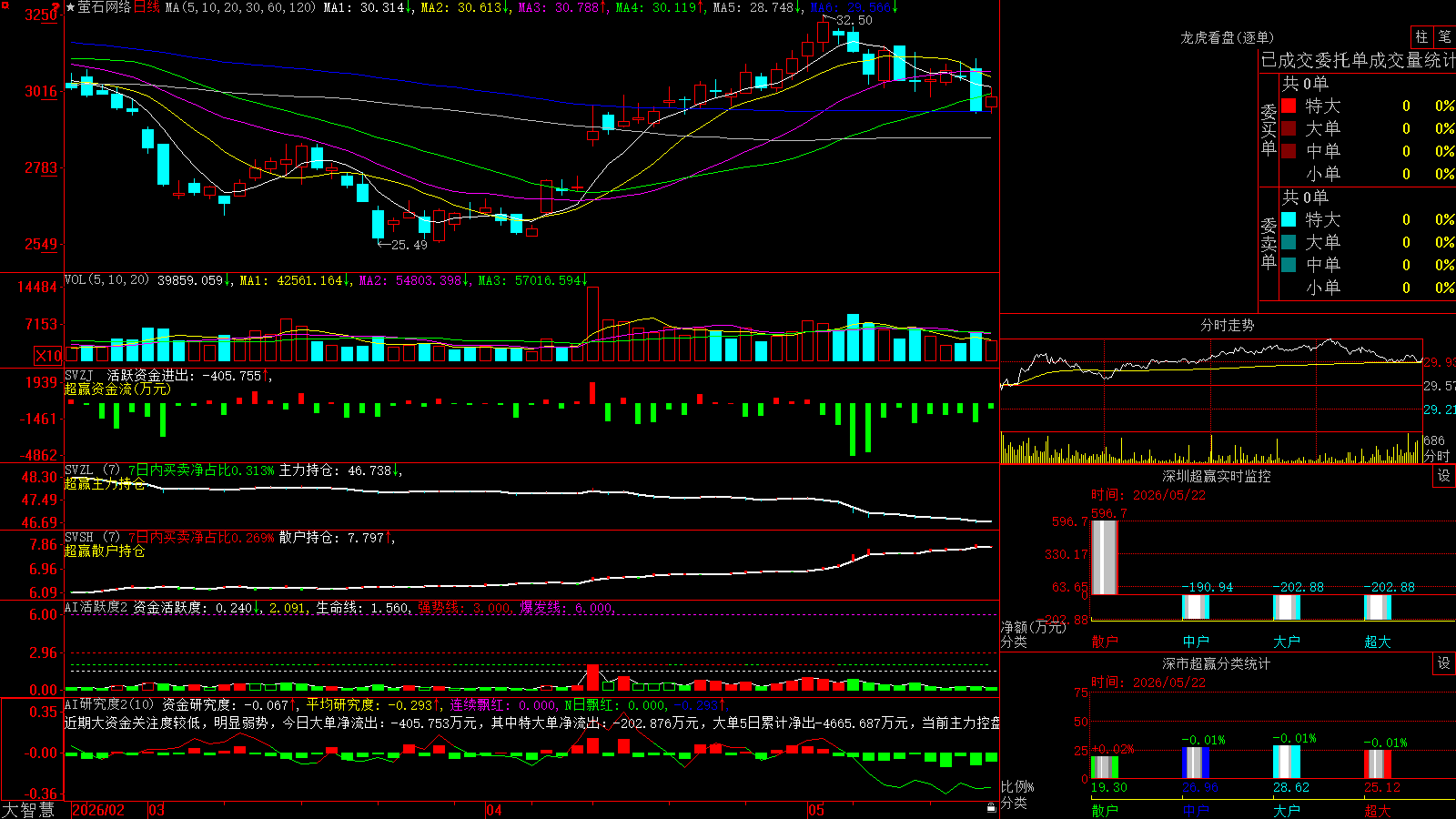
Task: Select the cyan 特大 sell order swatch
Action: point(1289,219)
